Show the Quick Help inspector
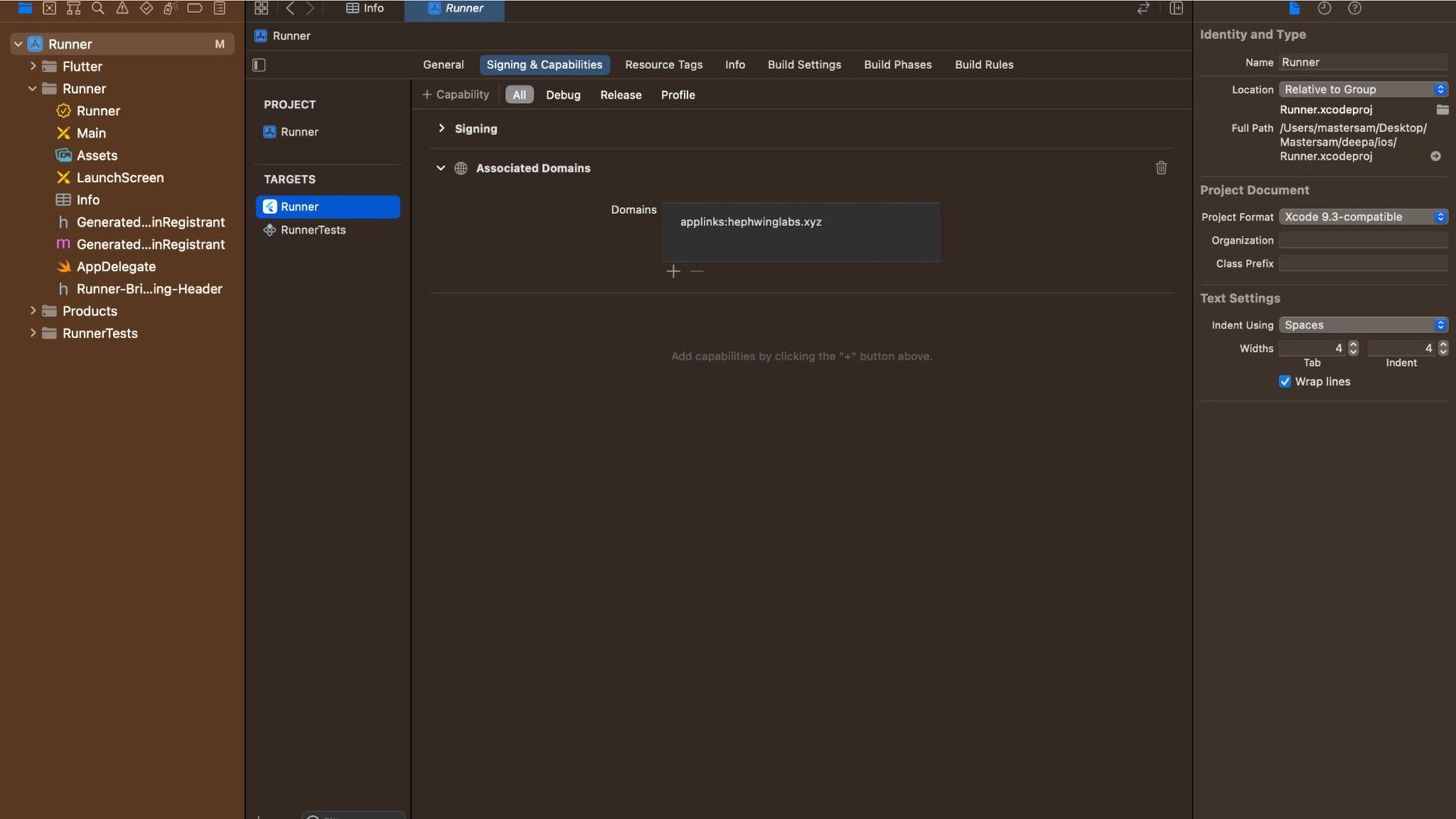This screenshot has width=1456, height=819. tap(1354, 8)
